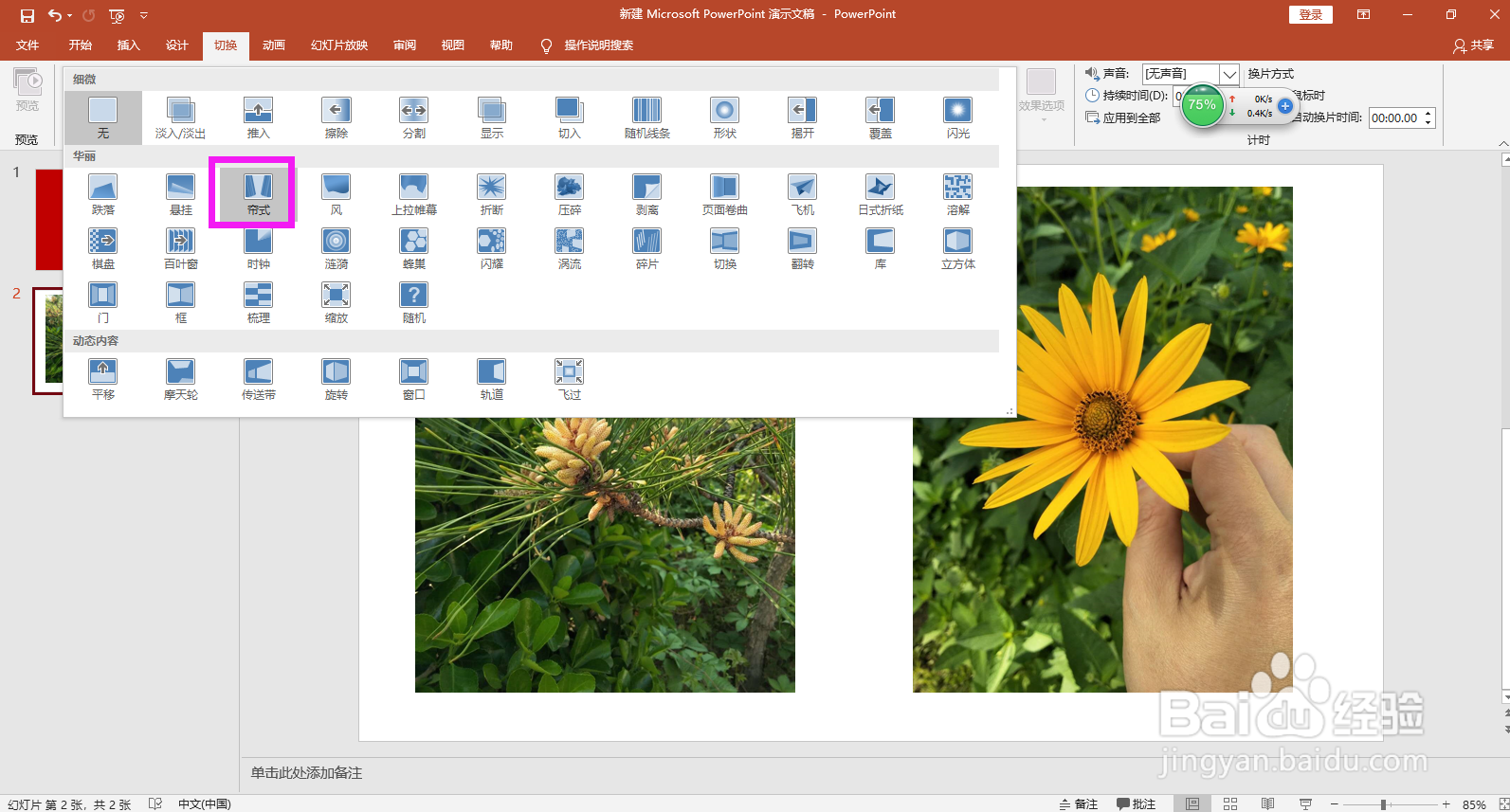Open 批注 comments in status bar
Viewport: 1510px width, 812px height.
[x=1136, y=803]
